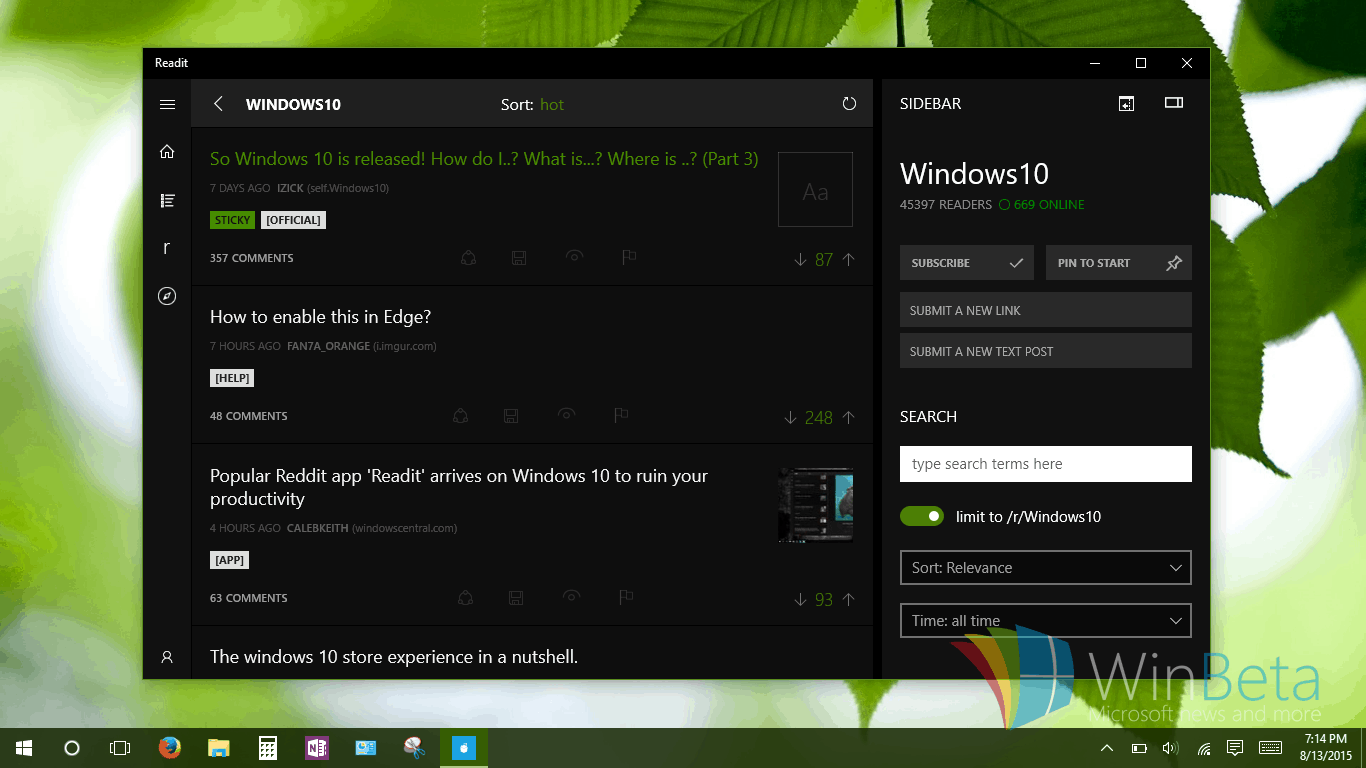
Task: Open the 'Time: all time' dropdown
Action: pyautogui.click(x=1046, y=620)
